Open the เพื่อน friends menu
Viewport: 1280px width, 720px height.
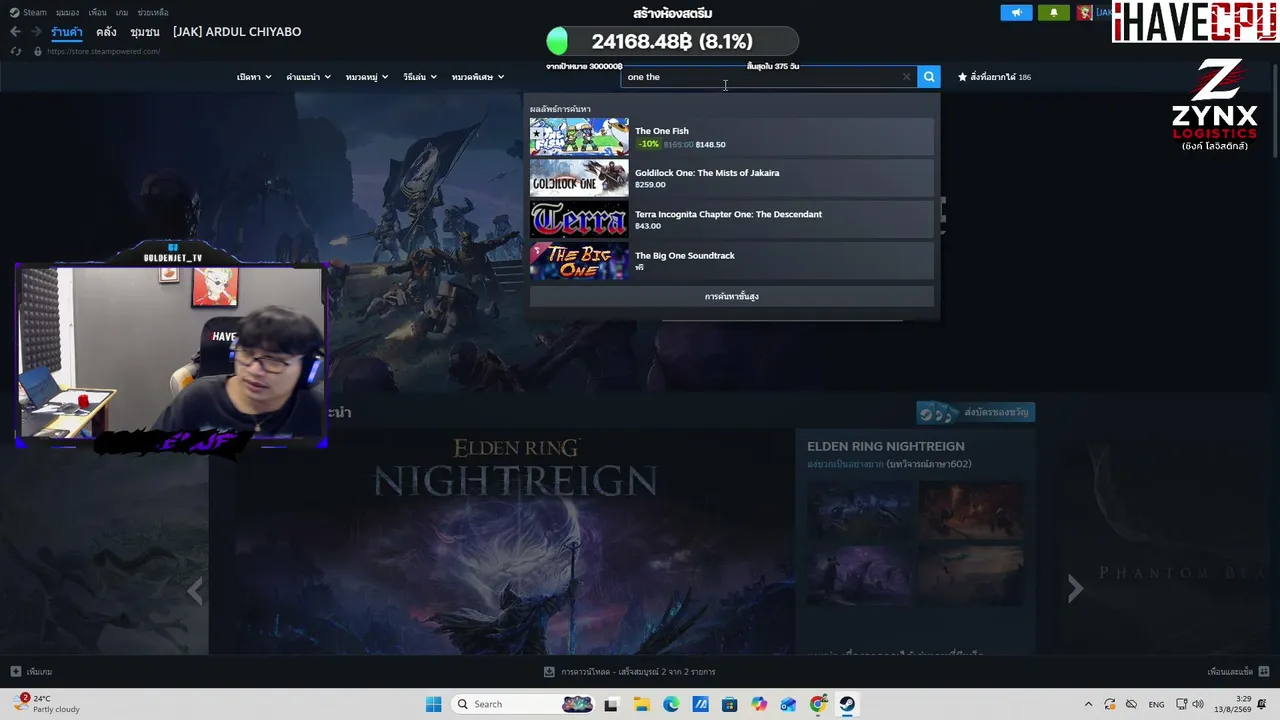(x=97, y=13)
